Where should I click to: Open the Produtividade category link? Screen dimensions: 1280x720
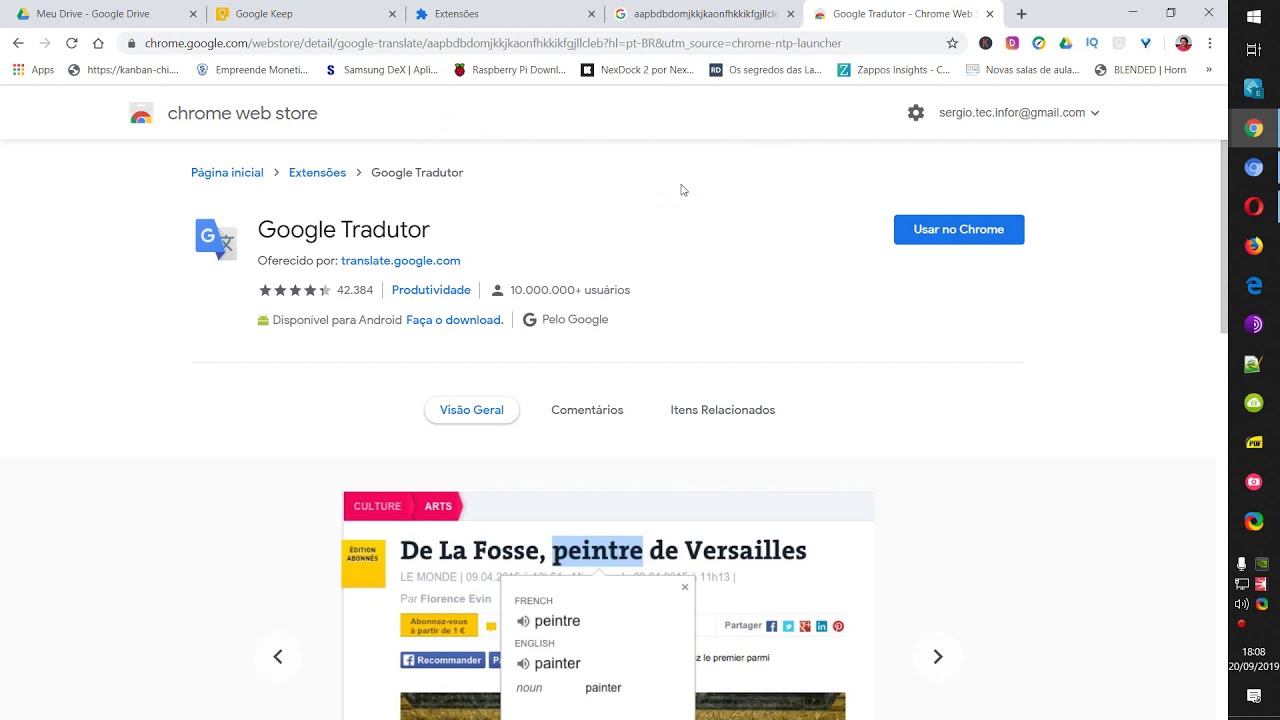click(x=431, y=290)
